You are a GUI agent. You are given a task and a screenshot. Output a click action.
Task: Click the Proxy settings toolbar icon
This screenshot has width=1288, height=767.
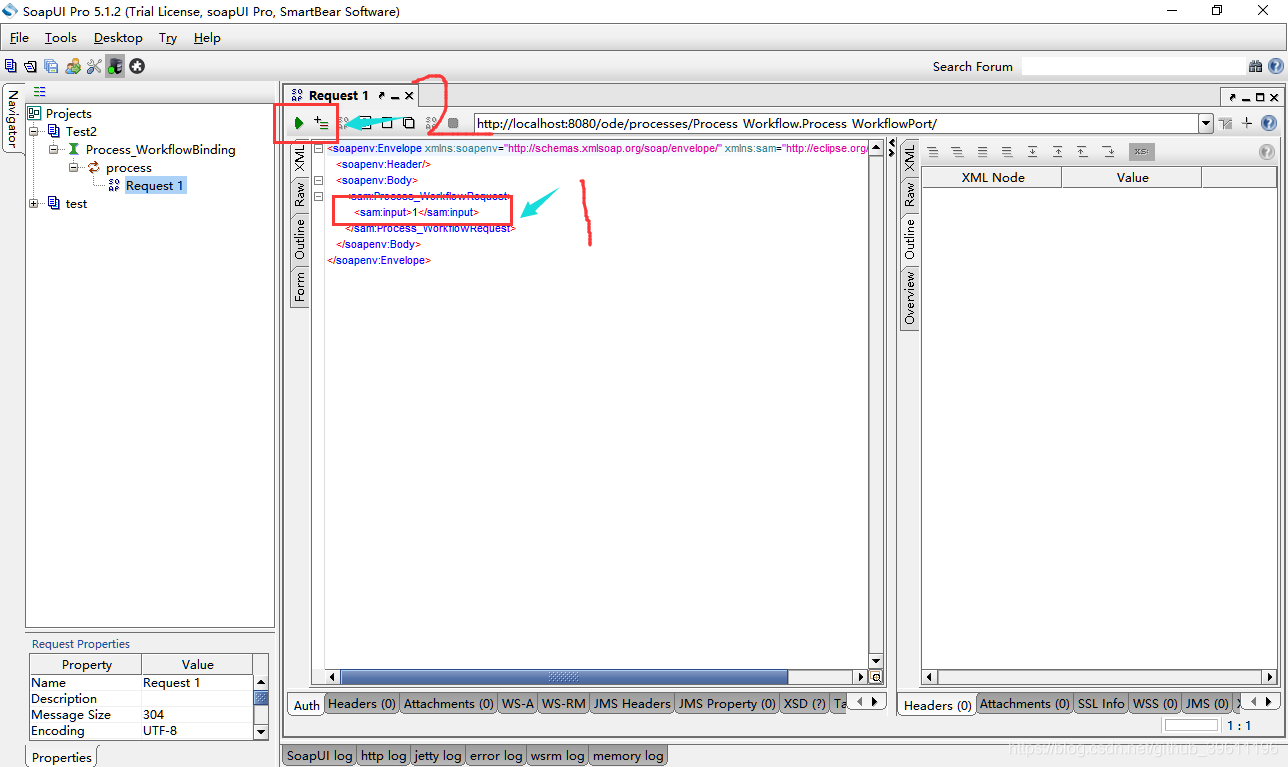(115, 66)
